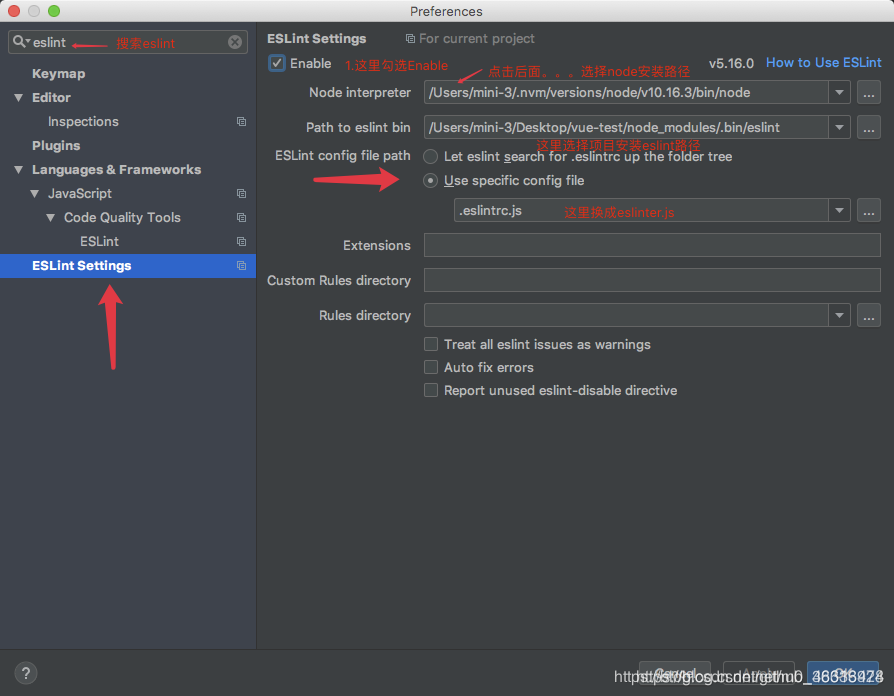Open the .eslintrc.js config dropdown

pos(839,210)
